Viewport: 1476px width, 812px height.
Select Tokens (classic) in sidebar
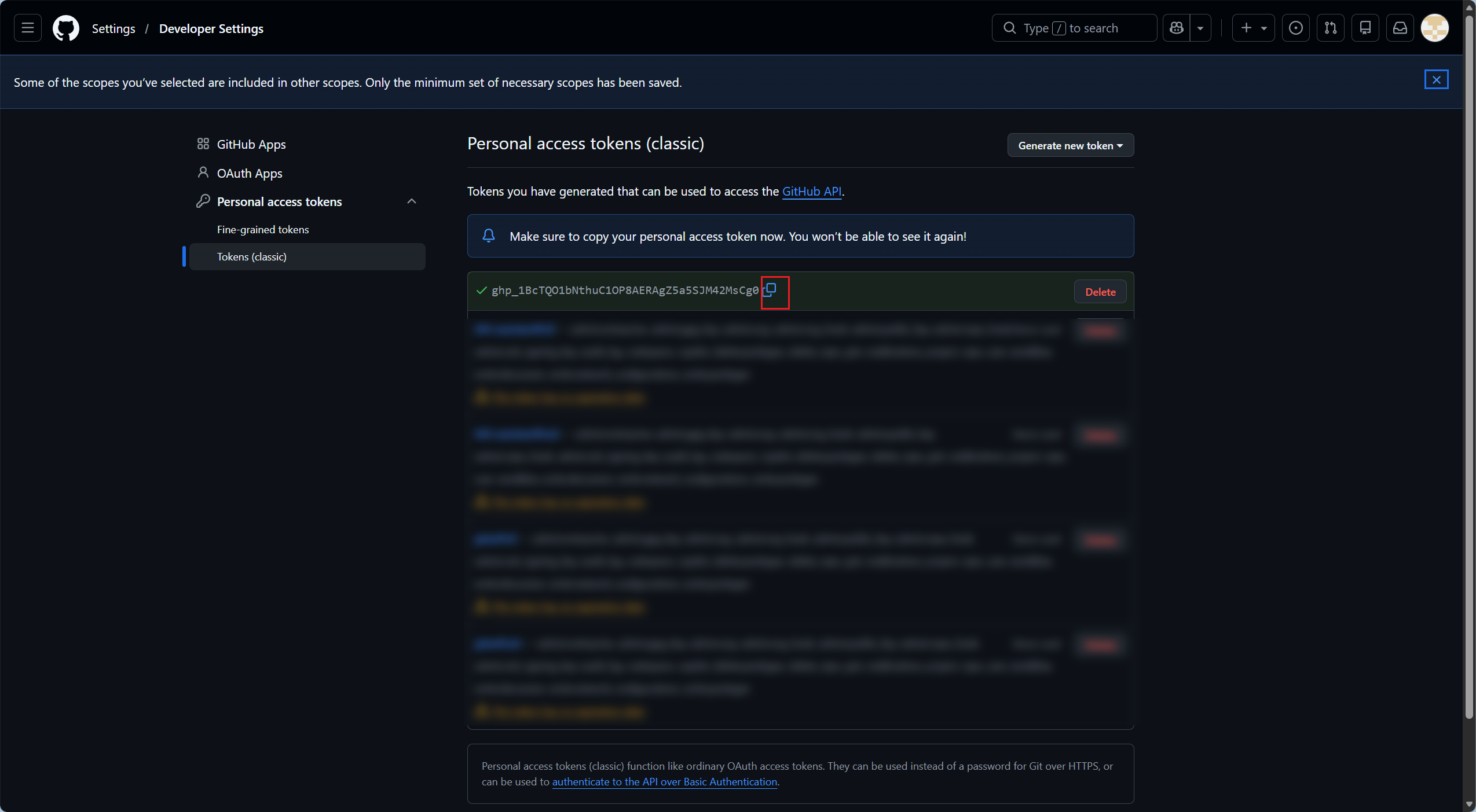tap(307, 257)
